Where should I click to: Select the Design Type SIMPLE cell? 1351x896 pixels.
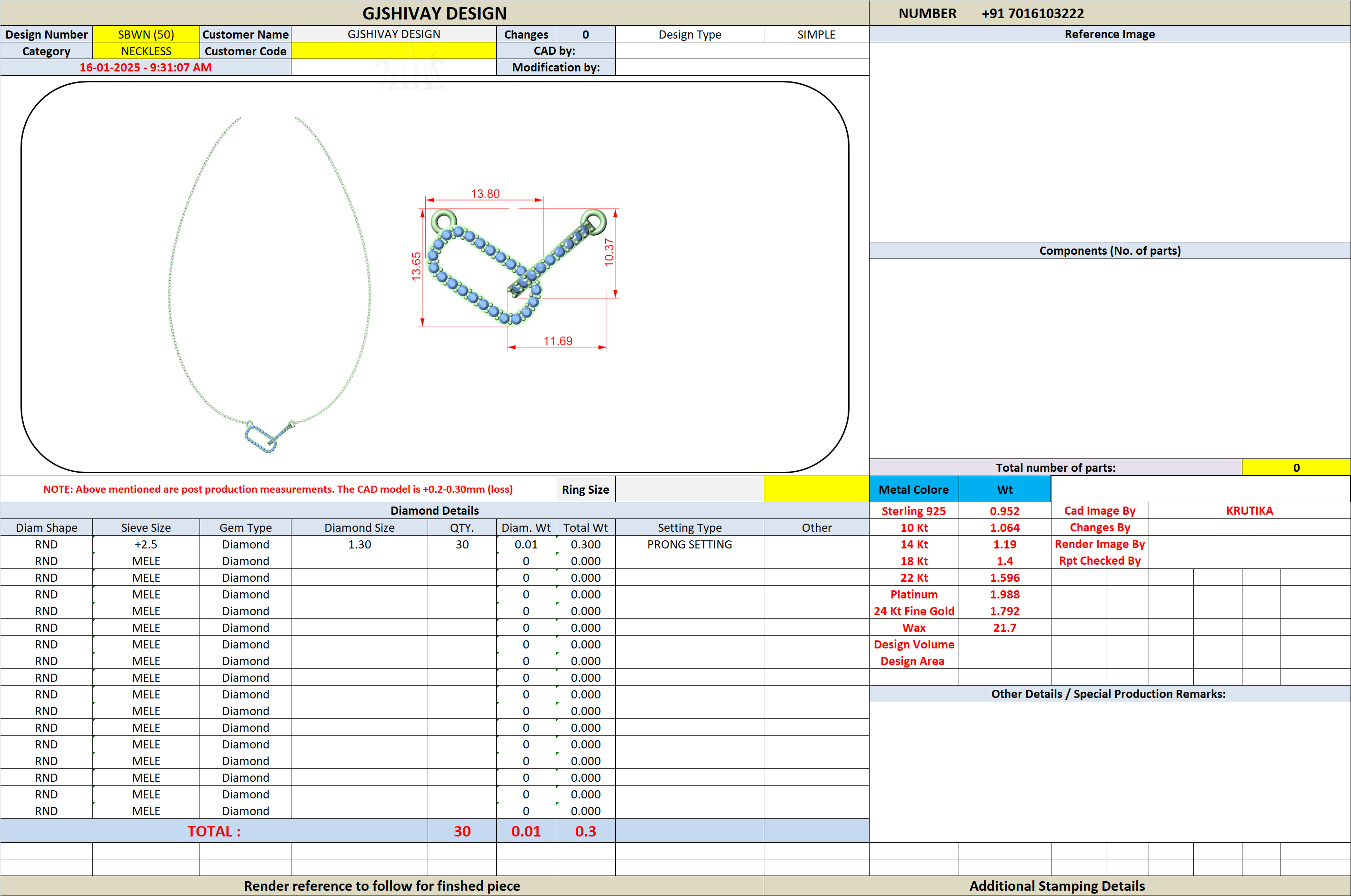click(x=816, y=34)
